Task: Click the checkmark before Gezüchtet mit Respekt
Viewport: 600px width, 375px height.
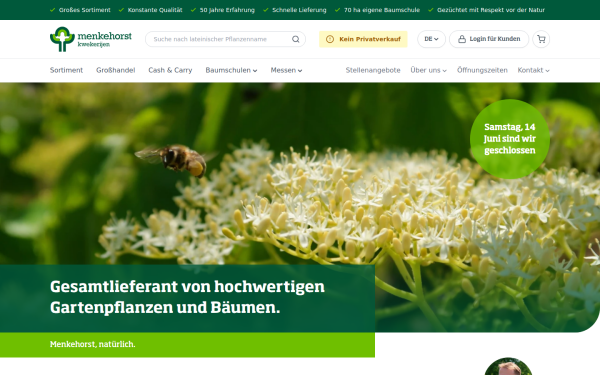Action: click(x=430, y=10)
